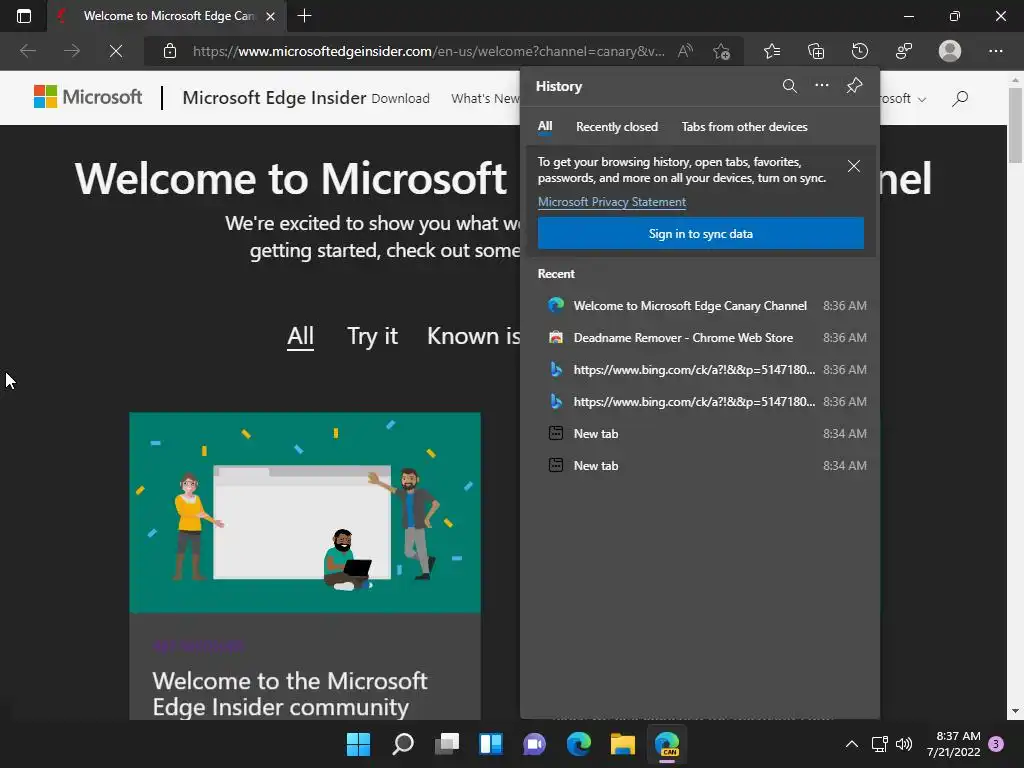Click the page vertical scrollbar thumb
Image resolution: width=1024 pixels, height=768 pixels.
pos(1015,125)
